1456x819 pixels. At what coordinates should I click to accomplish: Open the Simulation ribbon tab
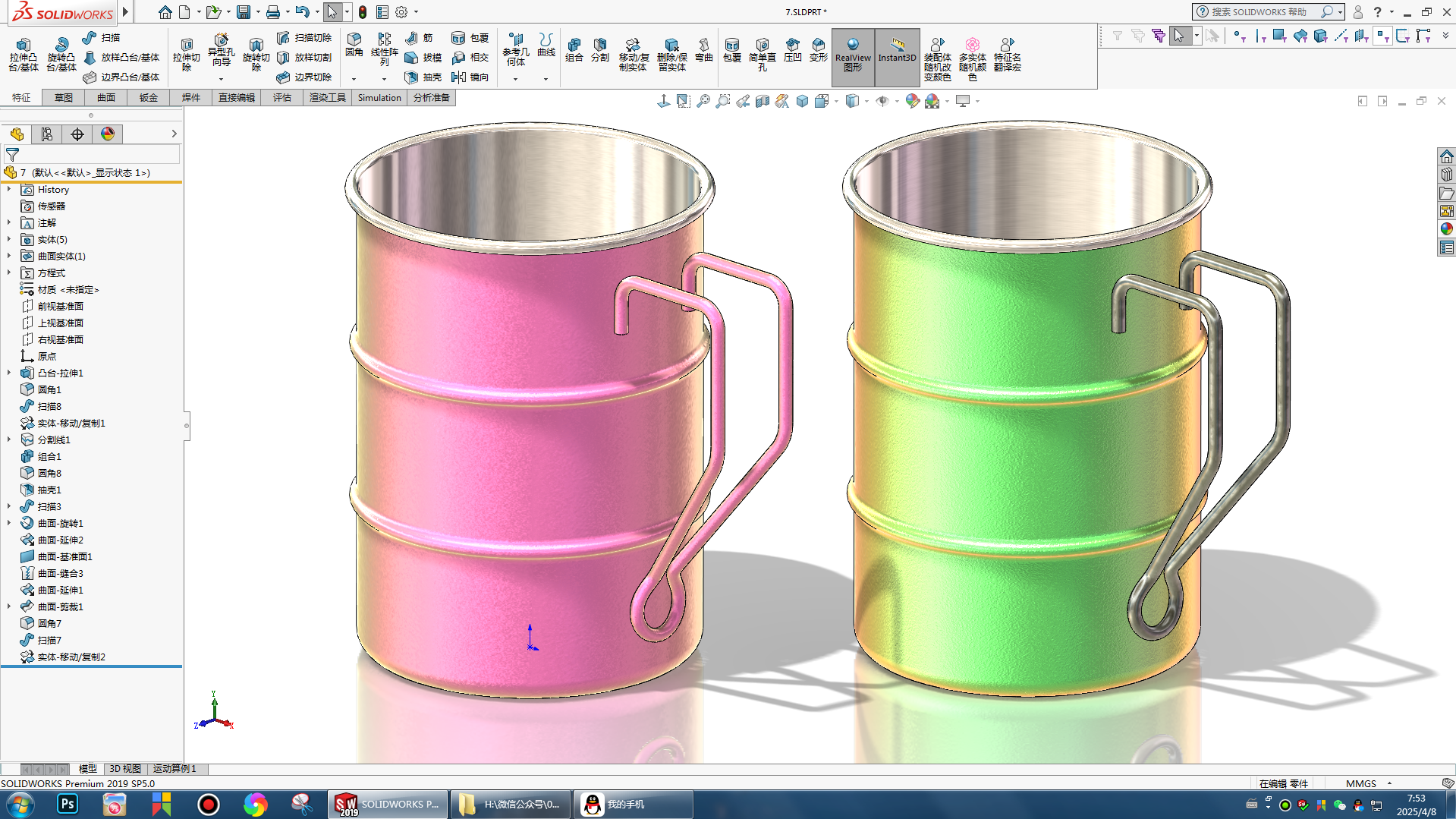pyautogui.click(x=379, y=98)
